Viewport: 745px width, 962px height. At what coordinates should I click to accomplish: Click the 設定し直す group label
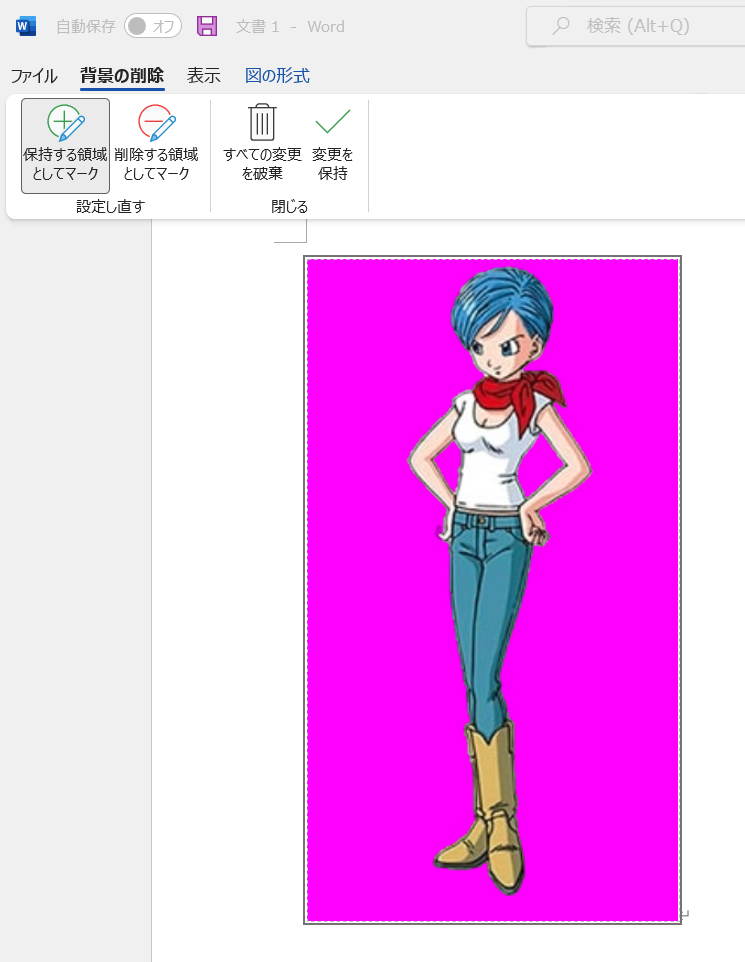click(110, 207)
